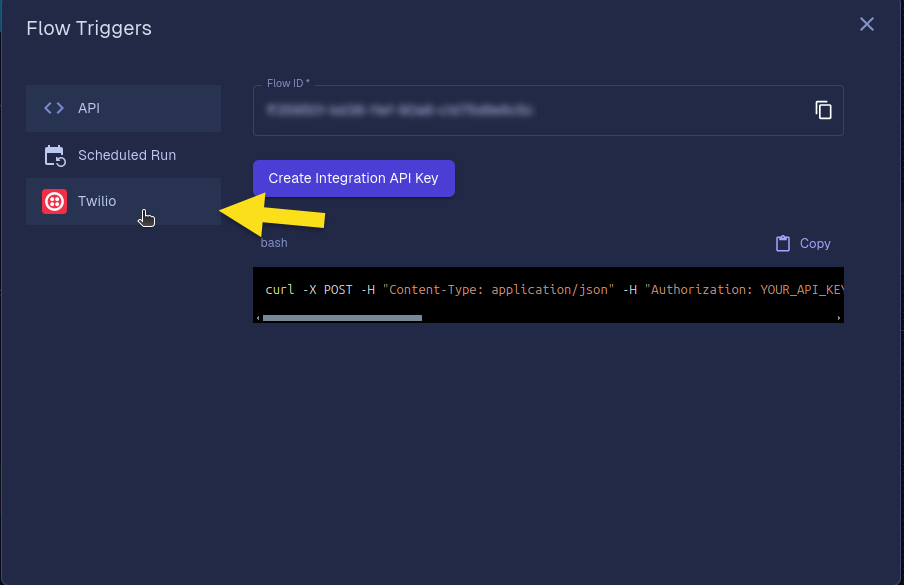904x585 pixels.
Task: Click the code block horizontal scrollbar thumb
Action: coord(342,318)
